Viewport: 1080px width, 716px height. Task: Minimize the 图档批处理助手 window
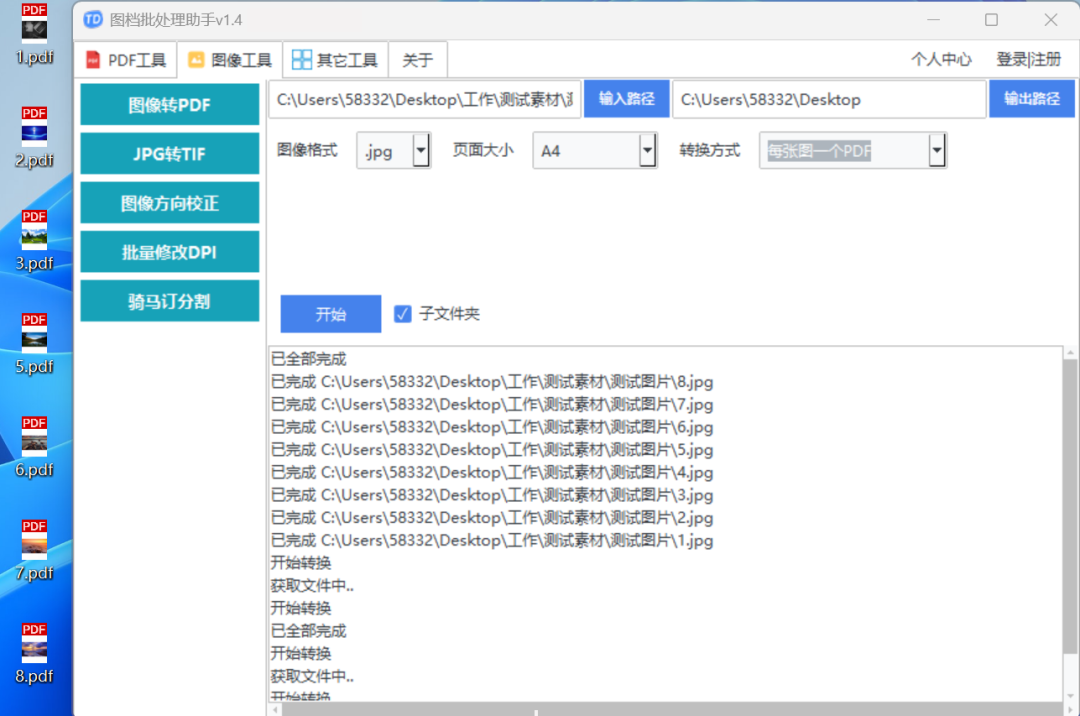click(x=933, y=20)
